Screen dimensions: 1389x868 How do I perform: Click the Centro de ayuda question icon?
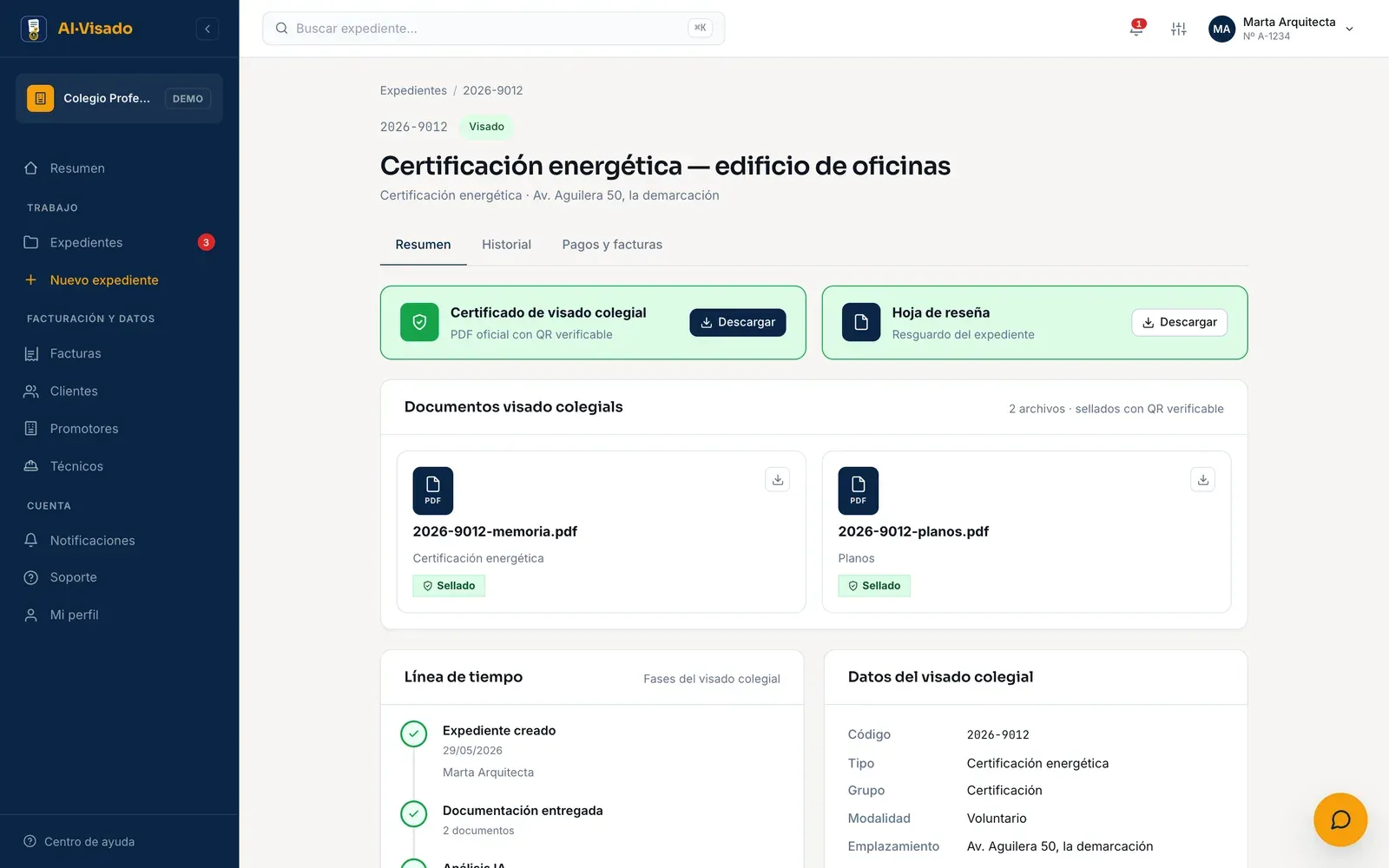(x=30, y=841)
